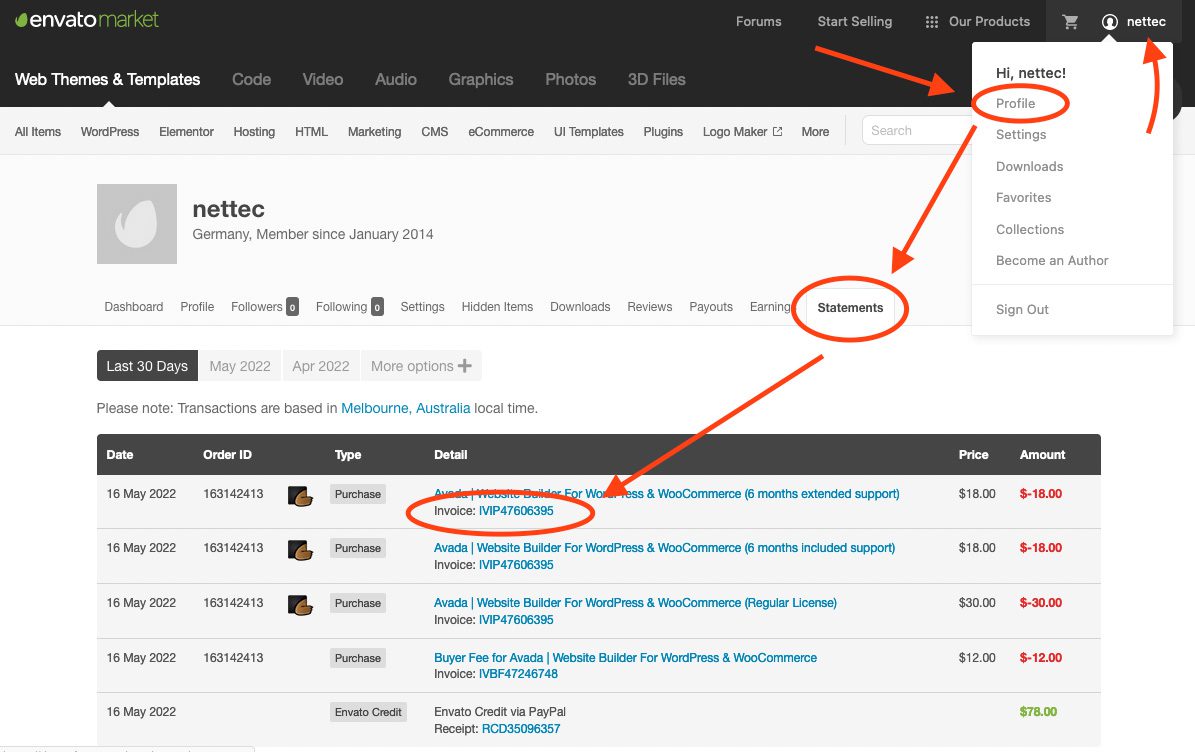Open the Melbourne, Australia link
Image resolution: width=1195 pixels, height=752 pixels.
coord(405,408)
